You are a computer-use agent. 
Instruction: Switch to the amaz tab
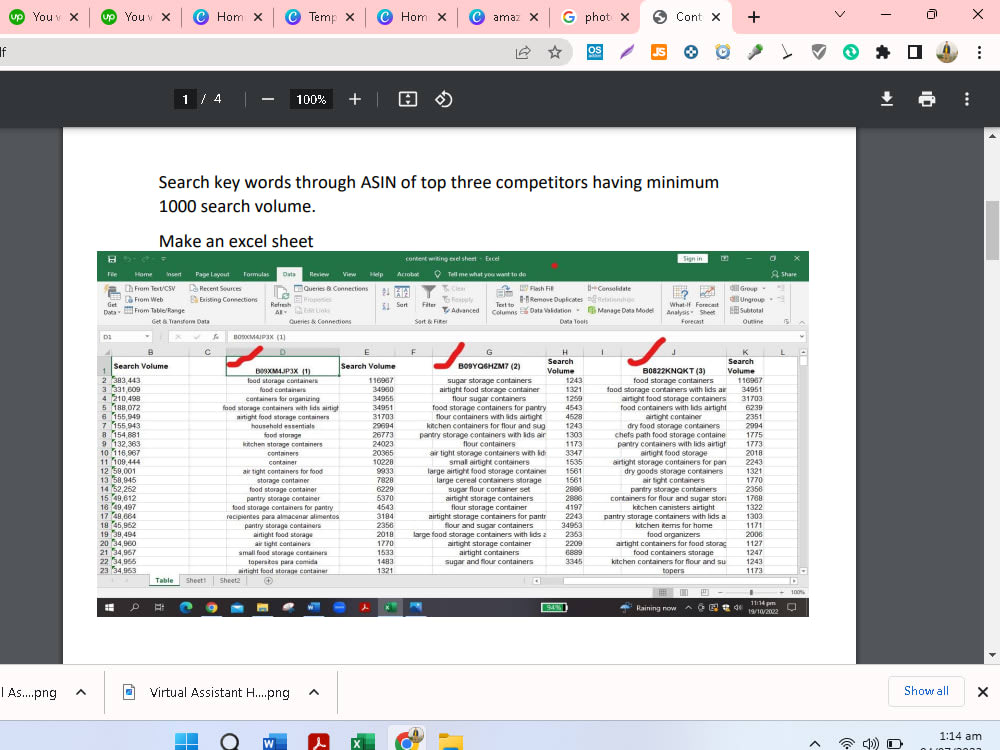point(503,17)
